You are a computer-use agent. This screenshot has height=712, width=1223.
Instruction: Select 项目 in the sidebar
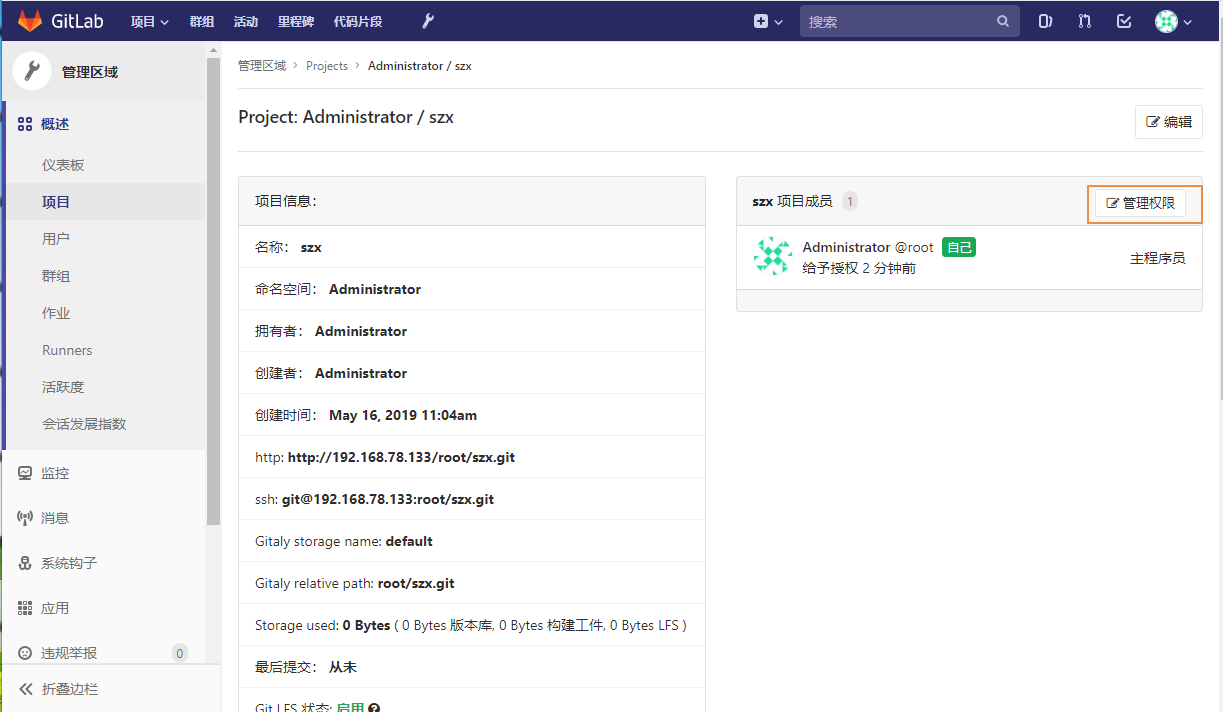tap(56, 202)
